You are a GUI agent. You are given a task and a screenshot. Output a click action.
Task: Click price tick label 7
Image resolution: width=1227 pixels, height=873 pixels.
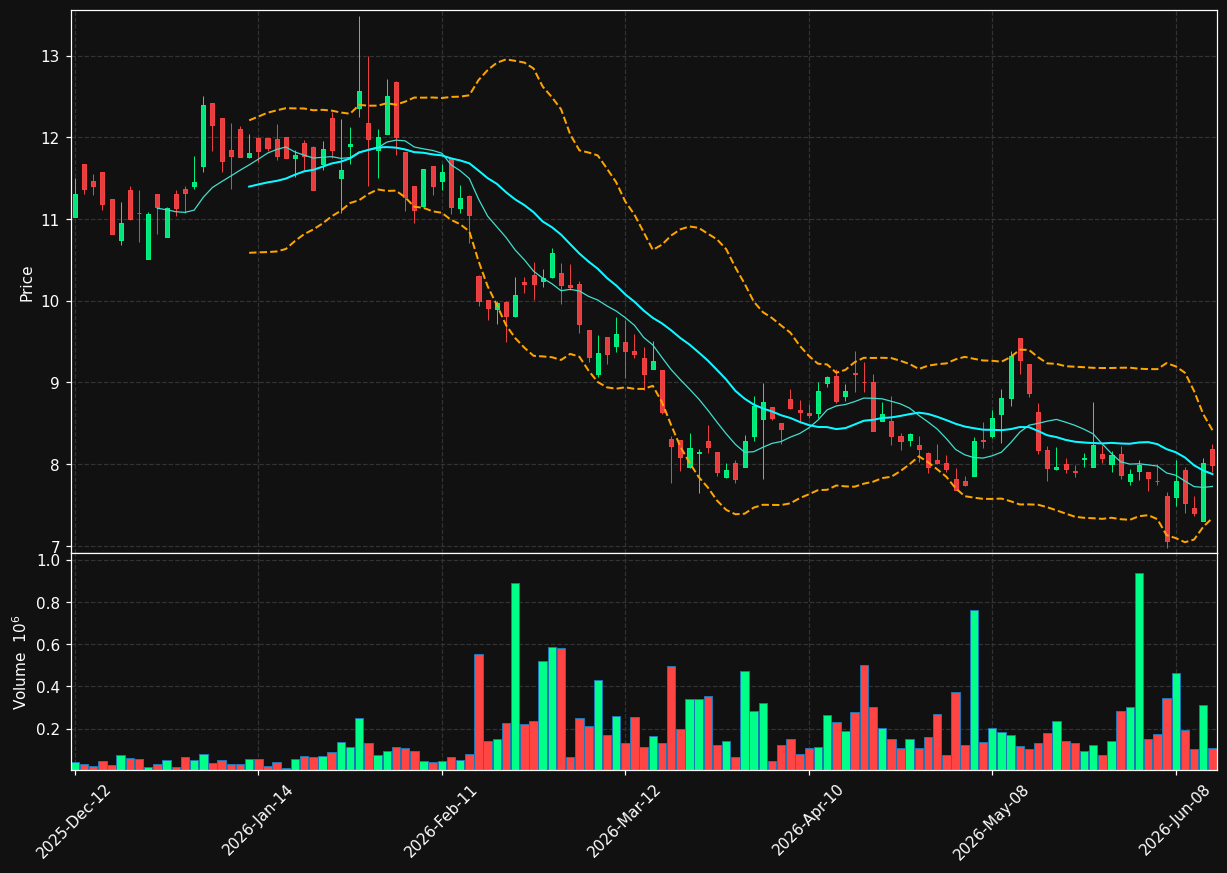(54, 547)
